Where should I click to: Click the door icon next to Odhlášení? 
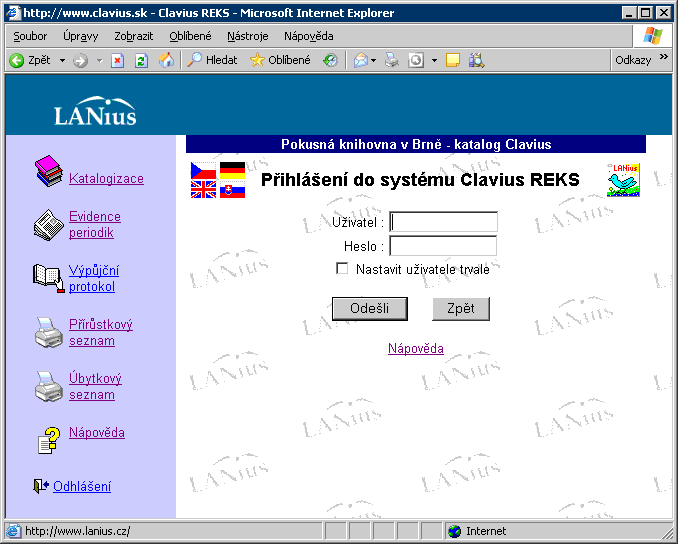[41, 486]
